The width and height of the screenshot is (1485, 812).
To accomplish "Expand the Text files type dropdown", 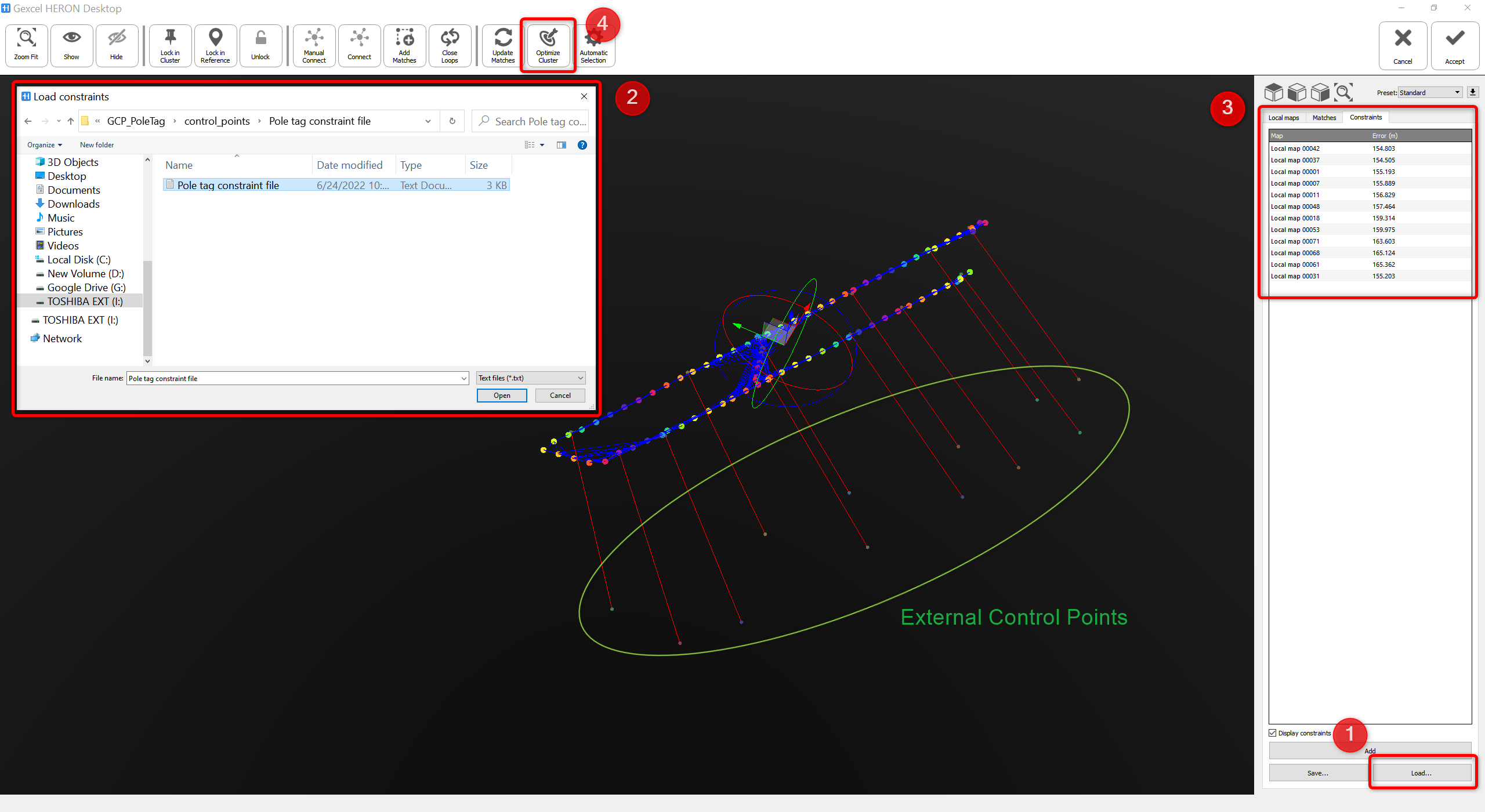I will point(530,378).
